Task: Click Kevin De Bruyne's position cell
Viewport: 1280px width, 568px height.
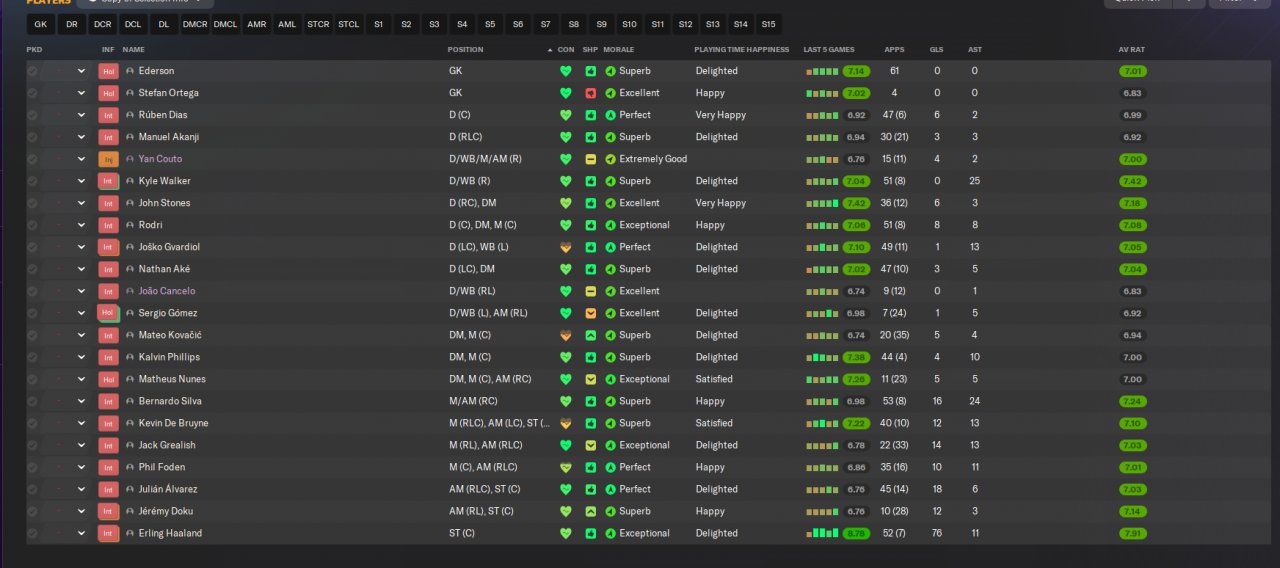Action: (499, 423)
